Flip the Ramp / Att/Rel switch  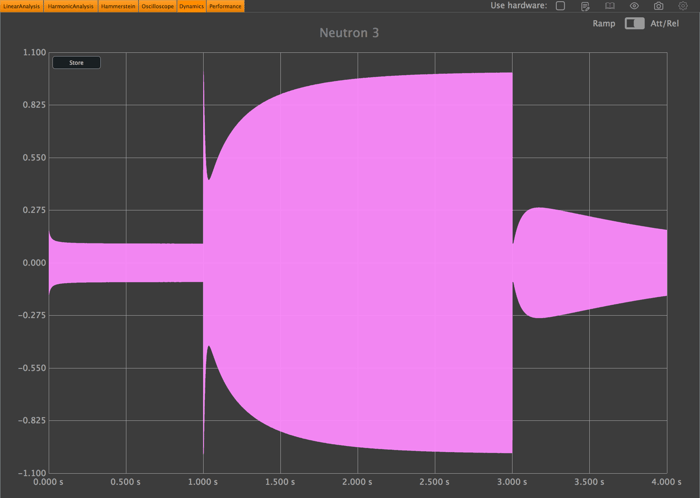pyautogui.click(x=634, y=23)
